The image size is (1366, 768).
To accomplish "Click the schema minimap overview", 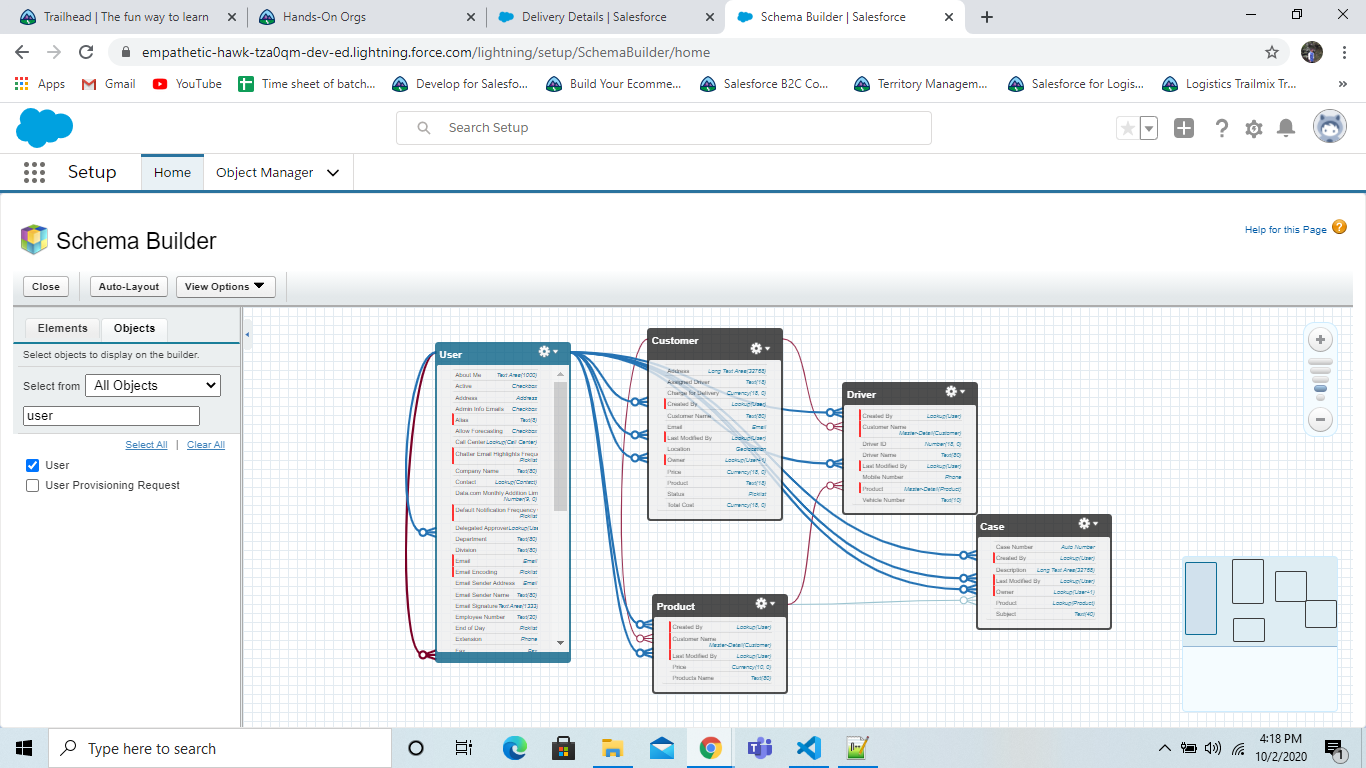I will click(1260, 633).
